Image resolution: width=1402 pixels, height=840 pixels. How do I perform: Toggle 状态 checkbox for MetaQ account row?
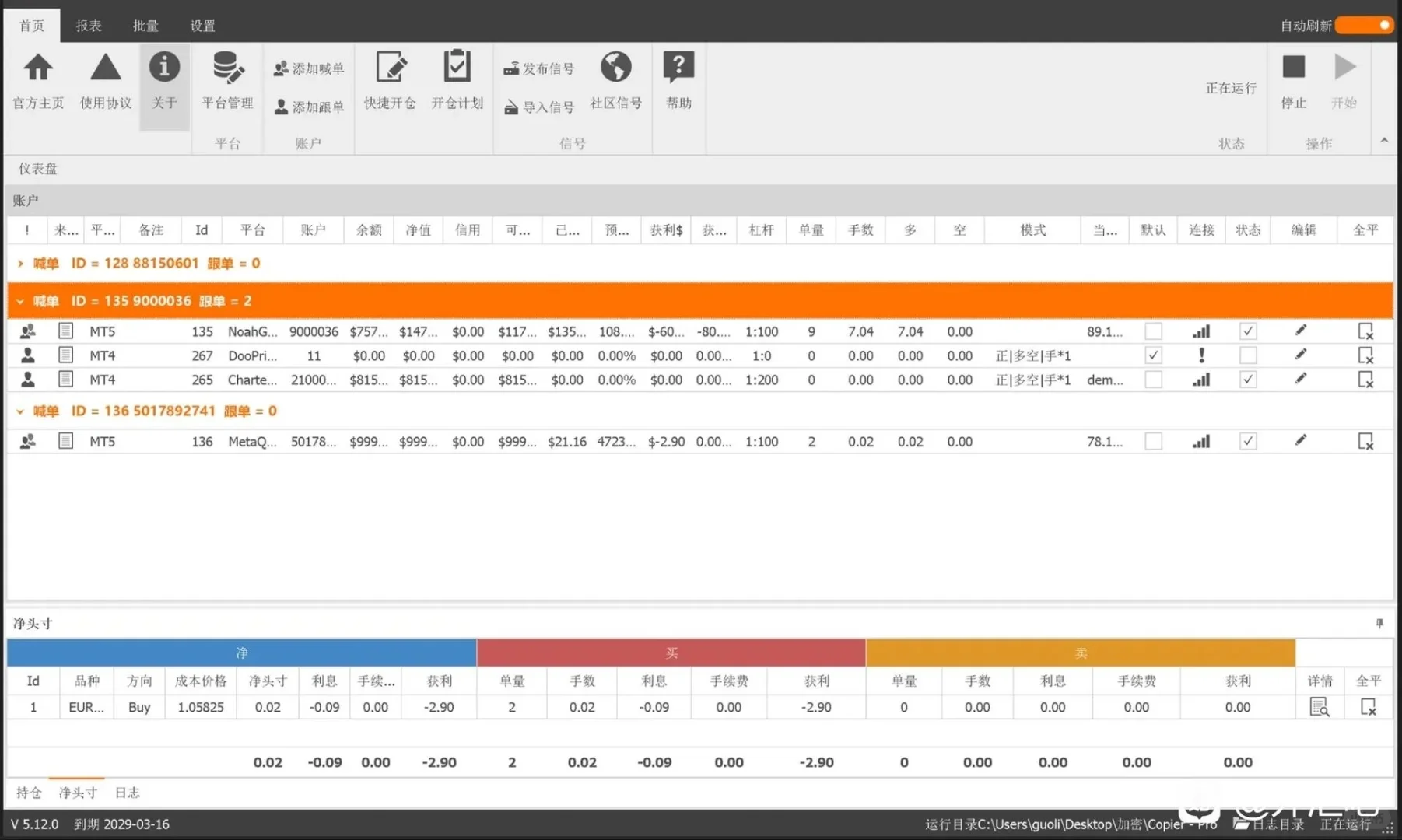point(1248,441)
